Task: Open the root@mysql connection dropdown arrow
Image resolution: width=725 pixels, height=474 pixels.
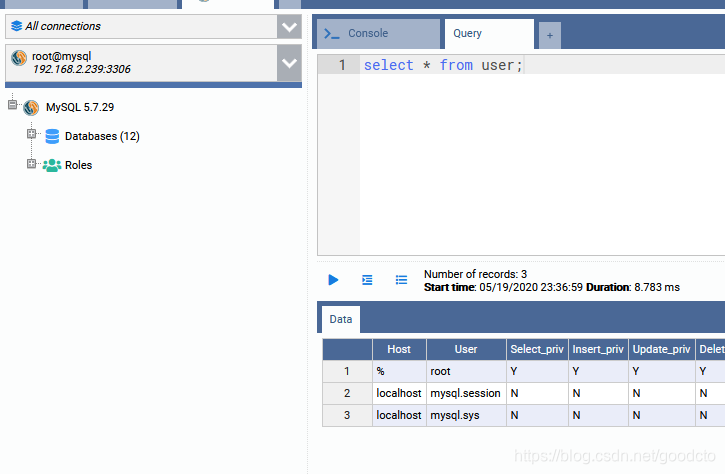Action: coord(289,63)
